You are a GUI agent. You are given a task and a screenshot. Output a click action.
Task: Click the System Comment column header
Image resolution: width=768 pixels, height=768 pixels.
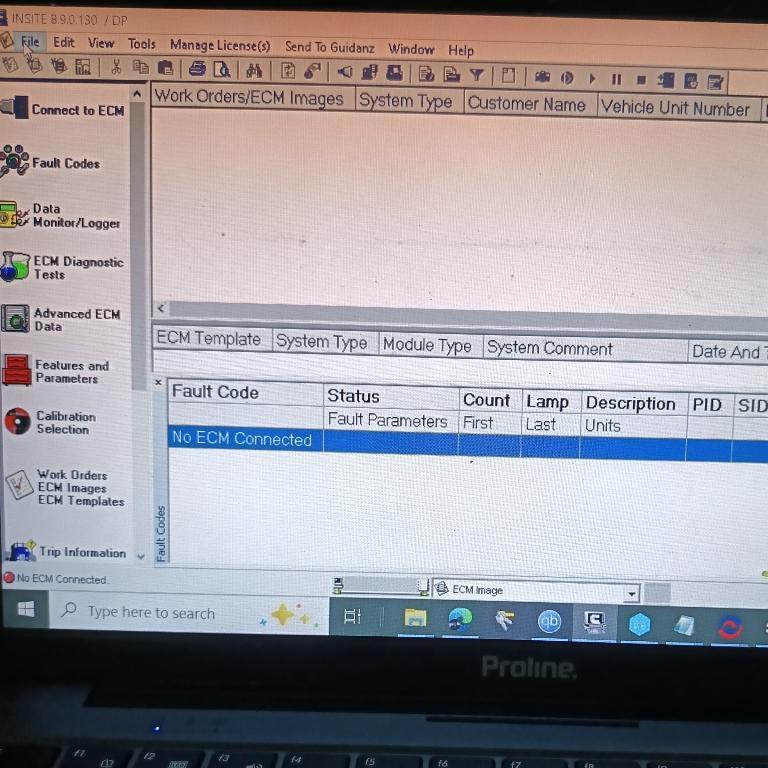[x=586, y=349]
